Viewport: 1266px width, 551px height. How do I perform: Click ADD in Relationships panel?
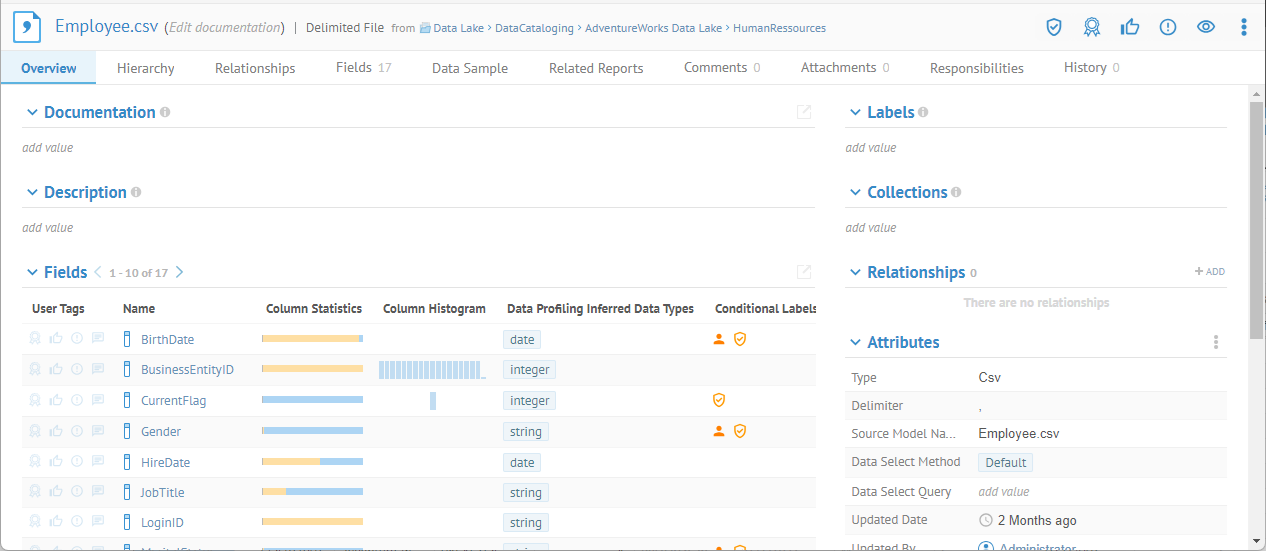[1209, 272]
